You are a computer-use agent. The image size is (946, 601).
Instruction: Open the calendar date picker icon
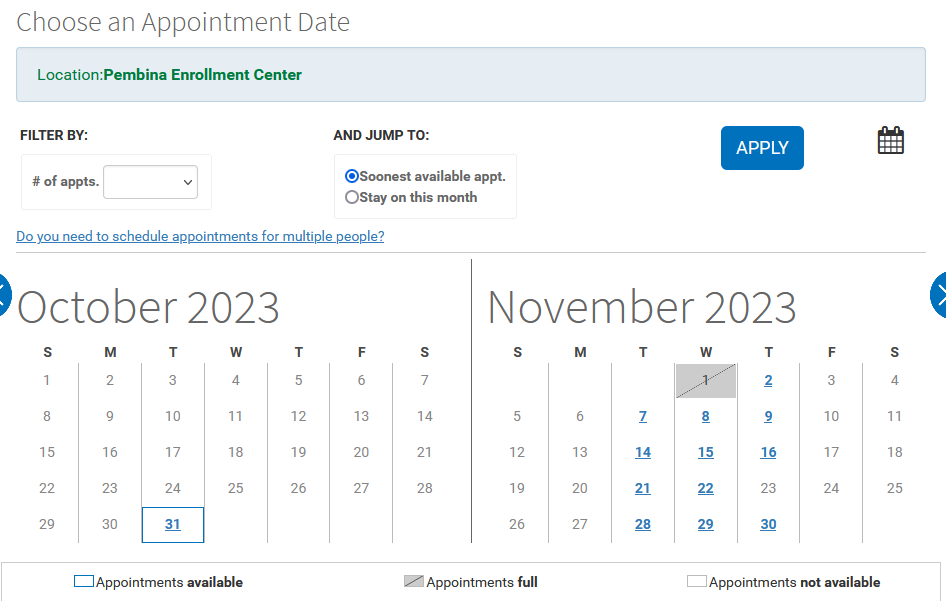tap(890, 141)
